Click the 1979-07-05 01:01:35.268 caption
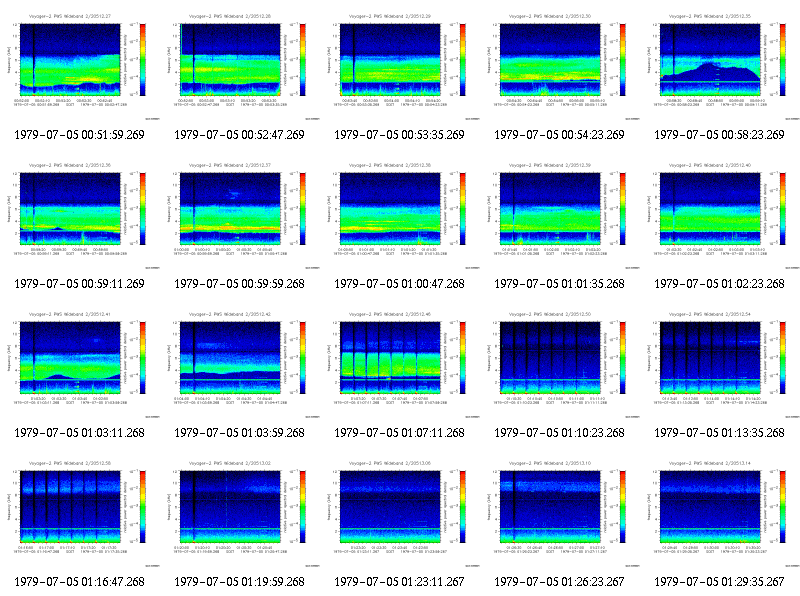Image resolution: width=800 pixels, height=596 pixels. (x=559, y=284)
